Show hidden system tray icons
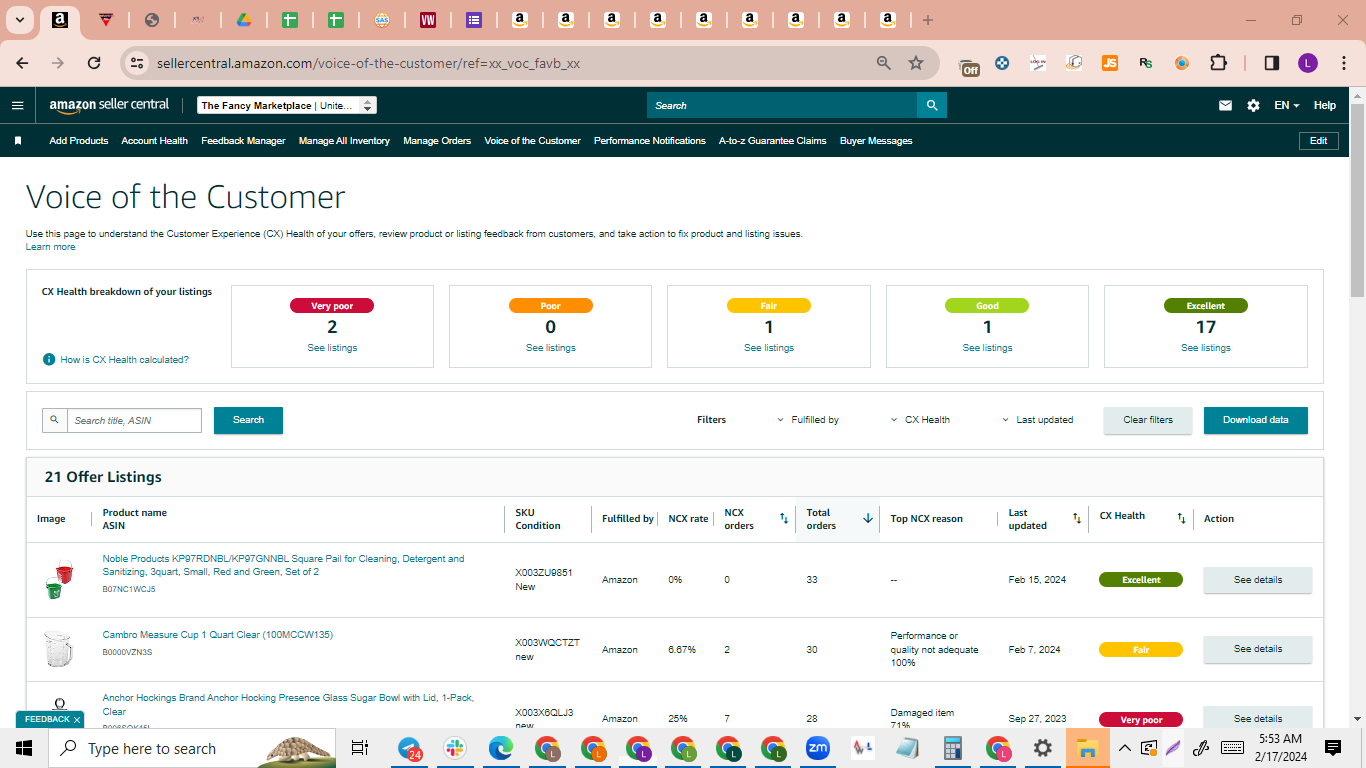Screen dimensions: 1366x768 click(1125, 748)
